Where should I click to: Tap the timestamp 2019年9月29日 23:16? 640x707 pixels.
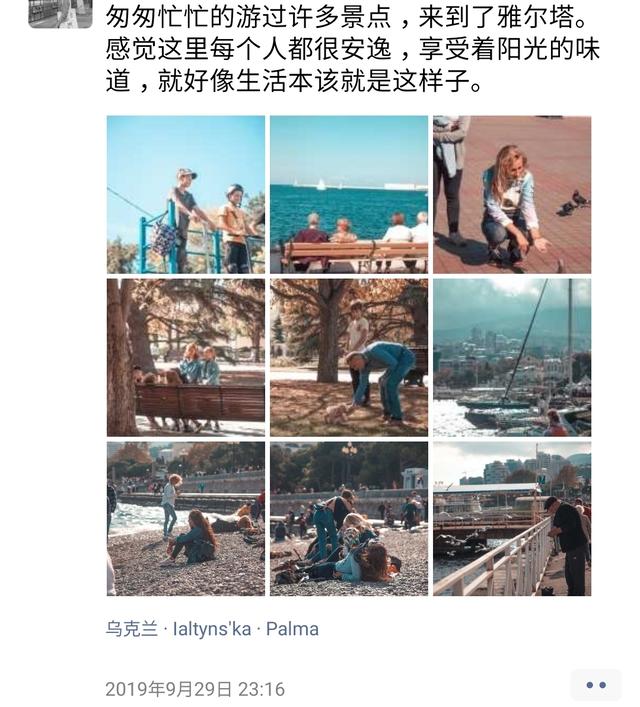point(195,689)
